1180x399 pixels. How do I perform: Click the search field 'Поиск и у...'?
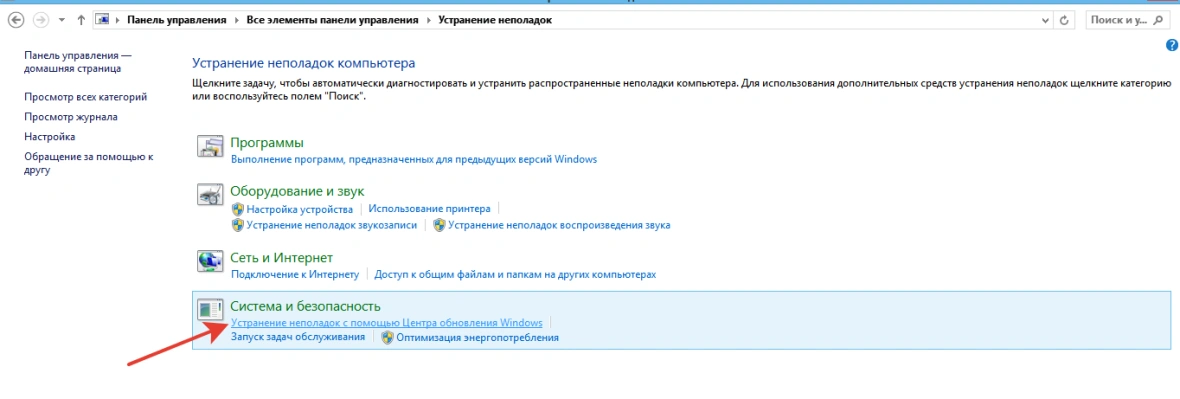(x=1127, y=20)
